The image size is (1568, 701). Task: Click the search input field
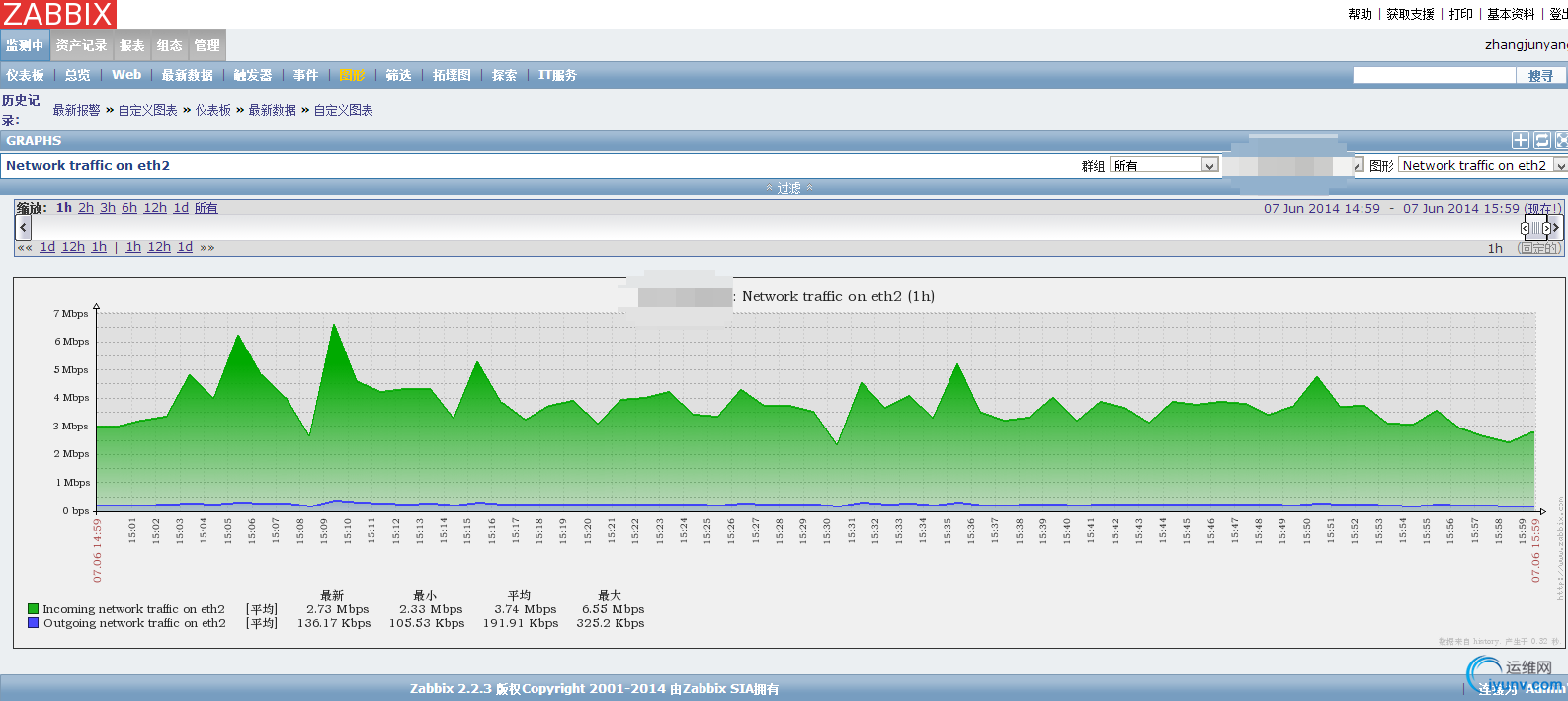point(1433,76)
